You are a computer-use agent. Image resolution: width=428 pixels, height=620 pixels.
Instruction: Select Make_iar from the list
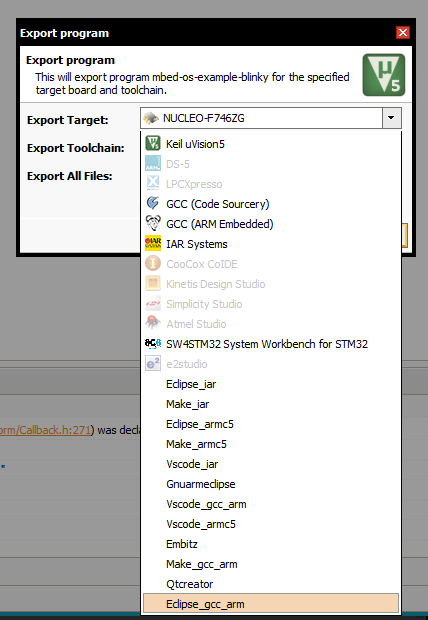[271, 404]
